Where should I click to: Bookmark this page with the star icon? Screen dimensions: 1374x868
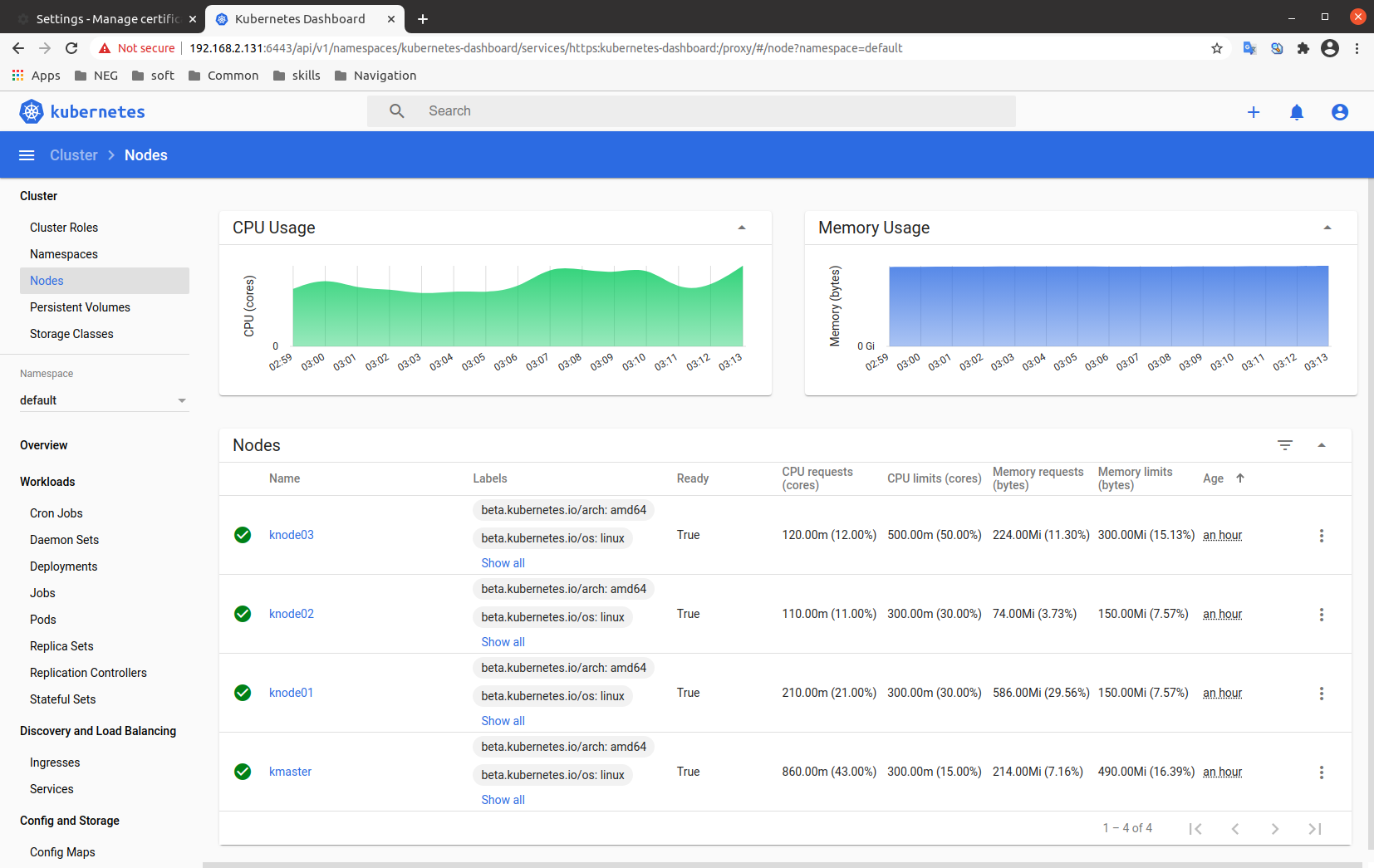(1217, 48)
